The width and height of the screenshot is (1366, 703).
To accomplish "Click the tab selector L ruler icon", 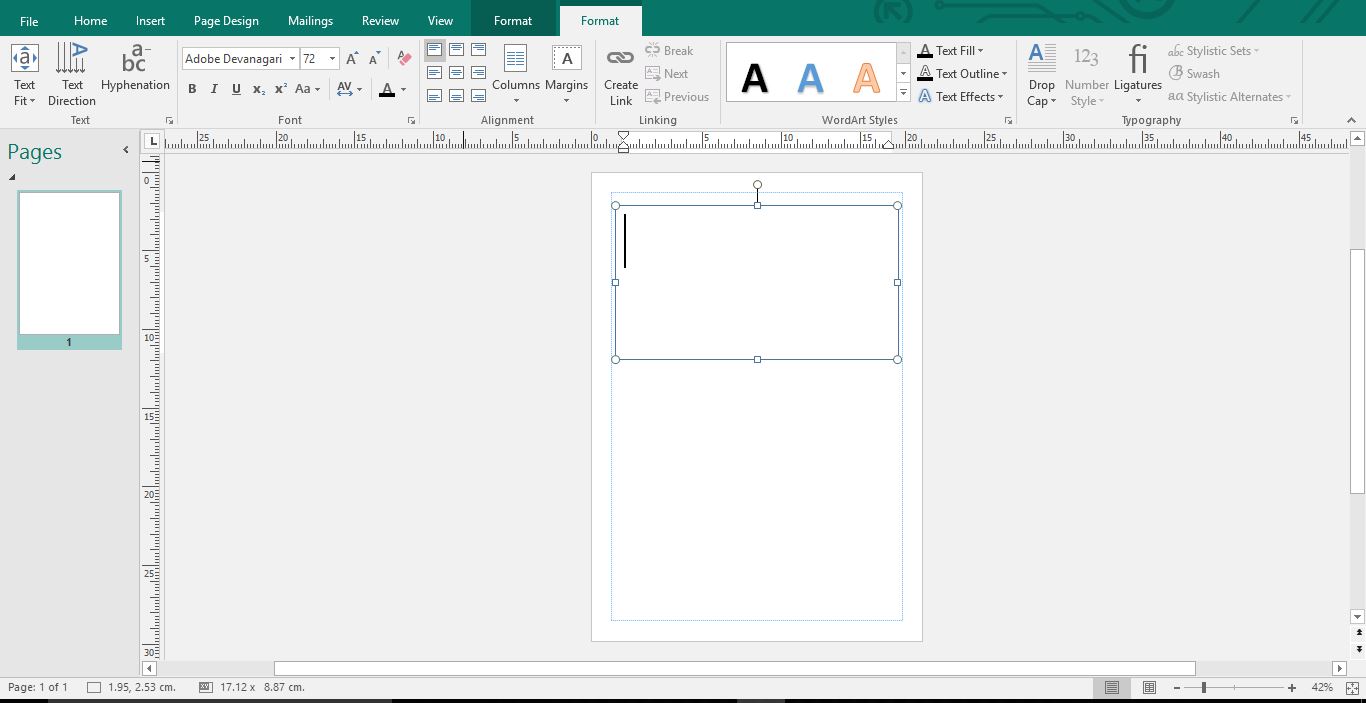I will coord(153,141).
